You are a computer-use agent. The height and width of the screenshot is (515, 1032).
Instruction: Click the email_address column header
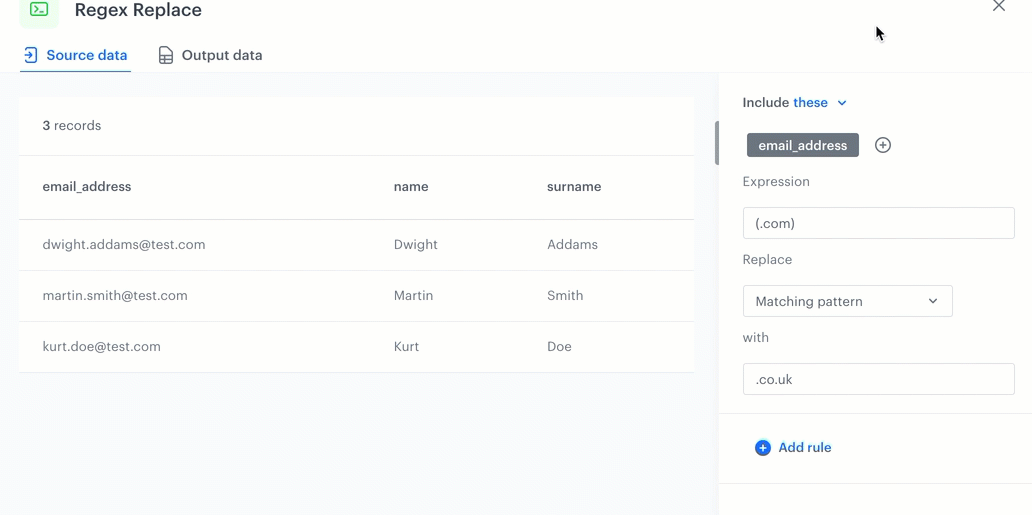point(87,186)
